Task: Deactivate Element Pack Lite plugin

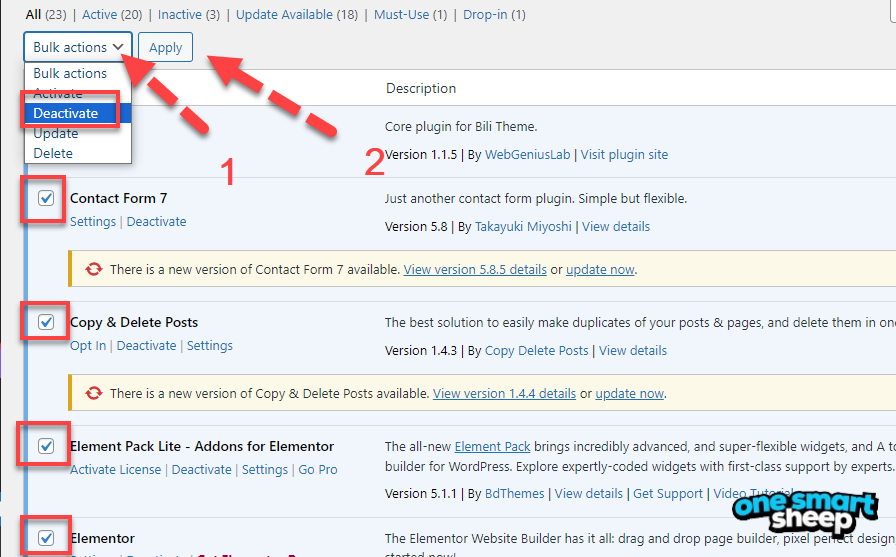Action: [202, 470]
